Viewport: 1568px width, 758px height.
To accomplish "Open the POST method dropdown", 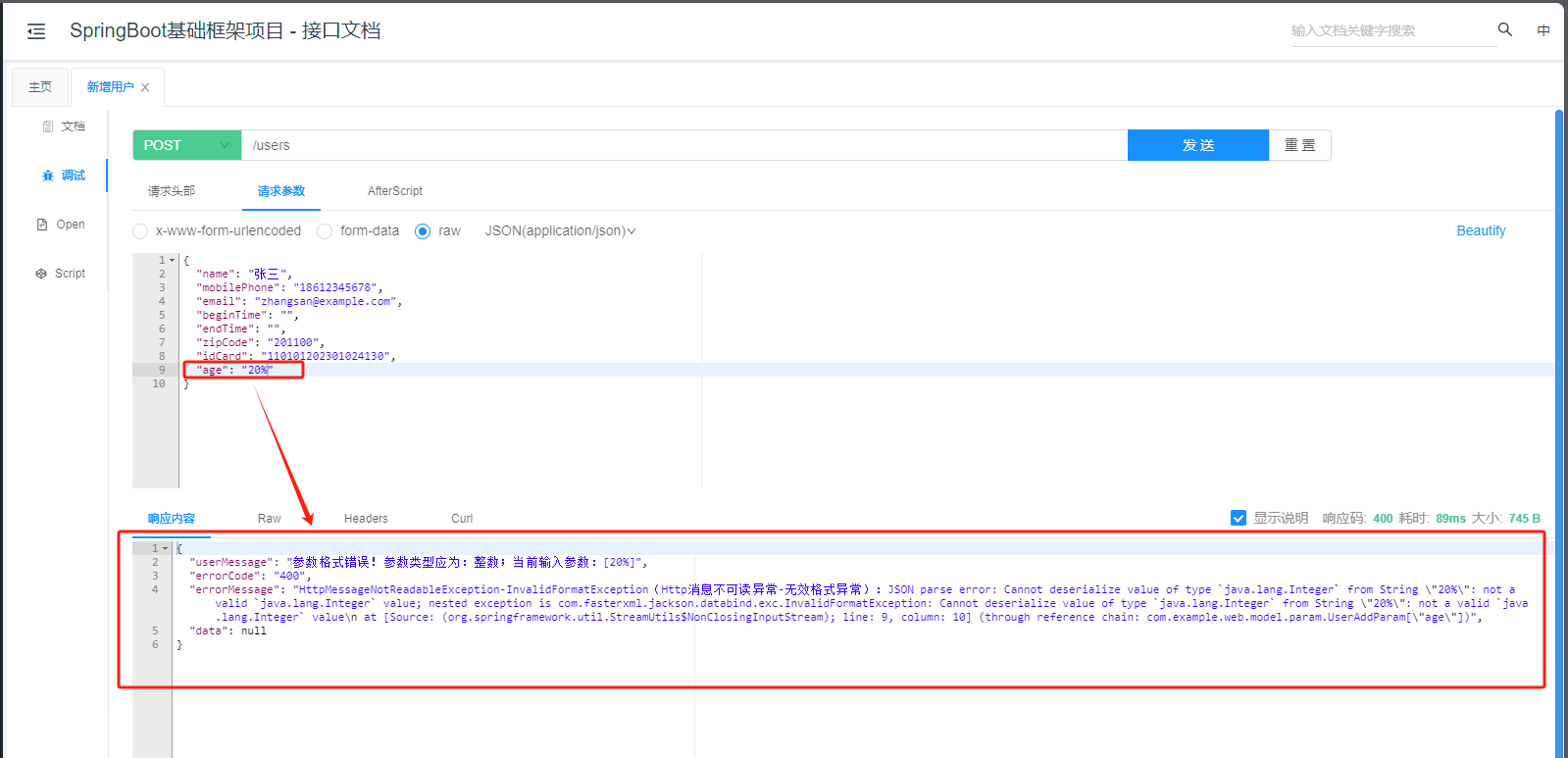I will [187, 145].
